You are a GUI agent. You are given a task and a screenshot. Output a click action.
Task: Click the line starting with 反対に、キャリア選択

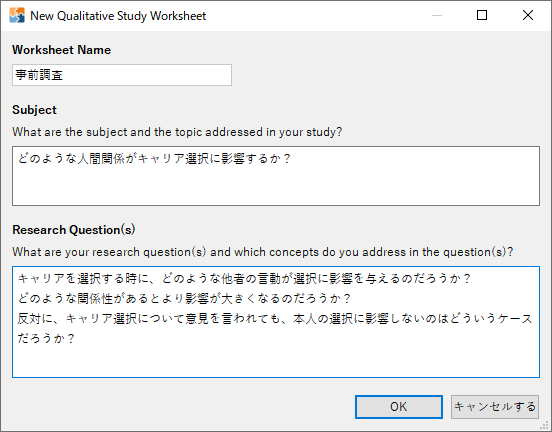point(275,319)
